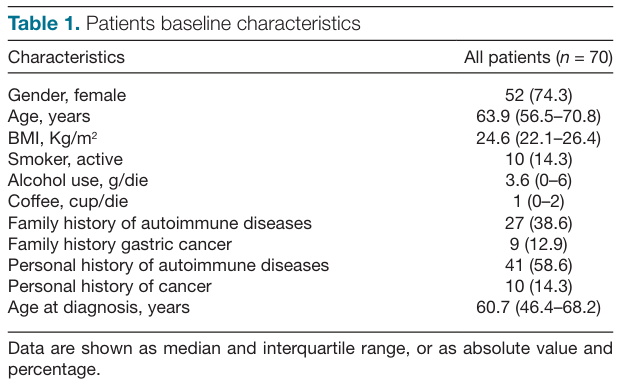Viewport: 621px width, 382px height.
Task: Select the Age, years row label
Action: tap(49, 117)
